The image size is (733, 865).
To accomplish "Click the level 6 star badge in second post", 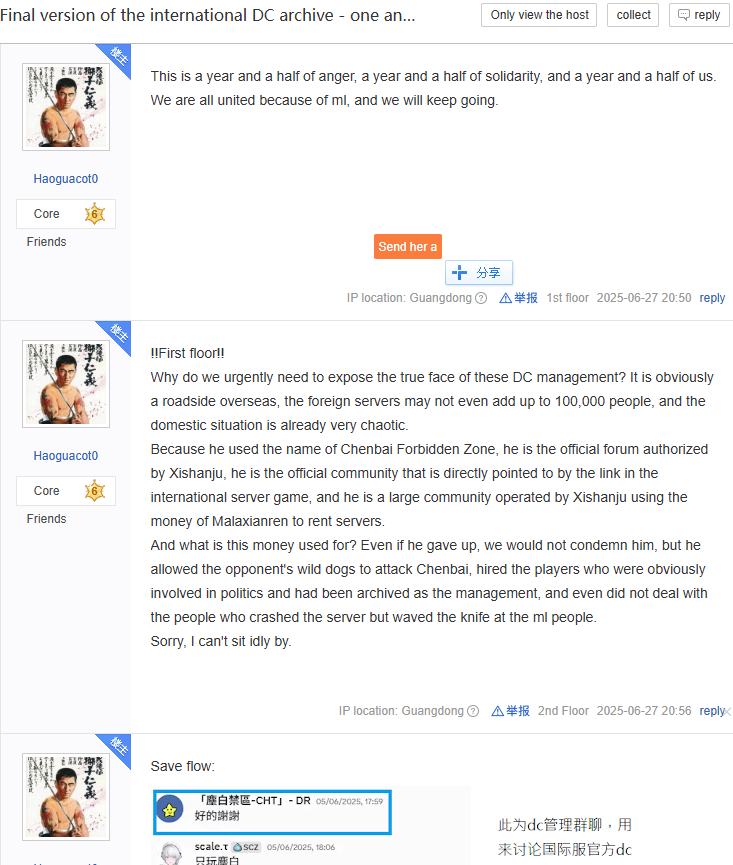I will [x=95, y=491].
